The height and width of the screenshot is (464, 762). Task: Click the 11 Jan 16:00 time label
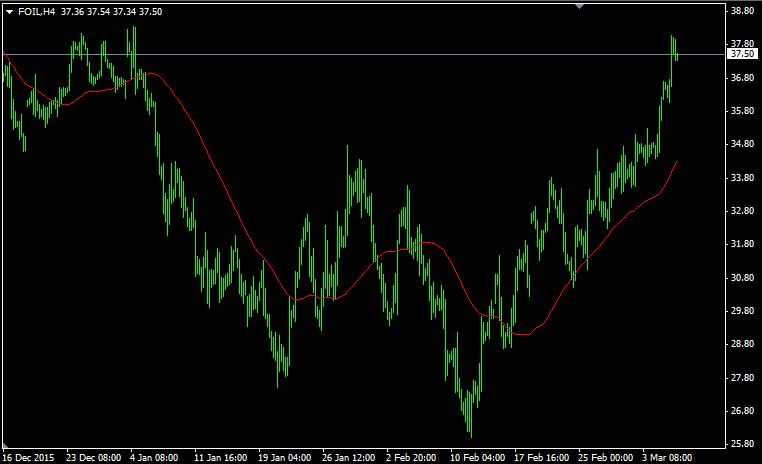tap(221, 458)
